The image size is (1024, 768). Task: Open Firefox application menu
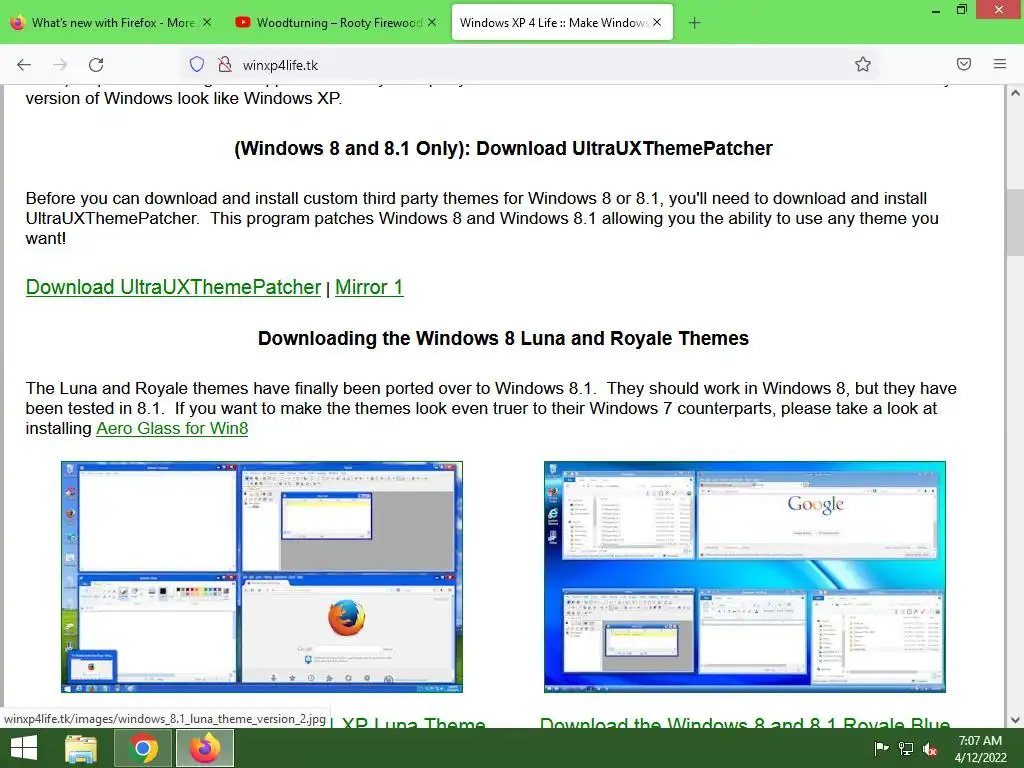[x=1000, y=64]
